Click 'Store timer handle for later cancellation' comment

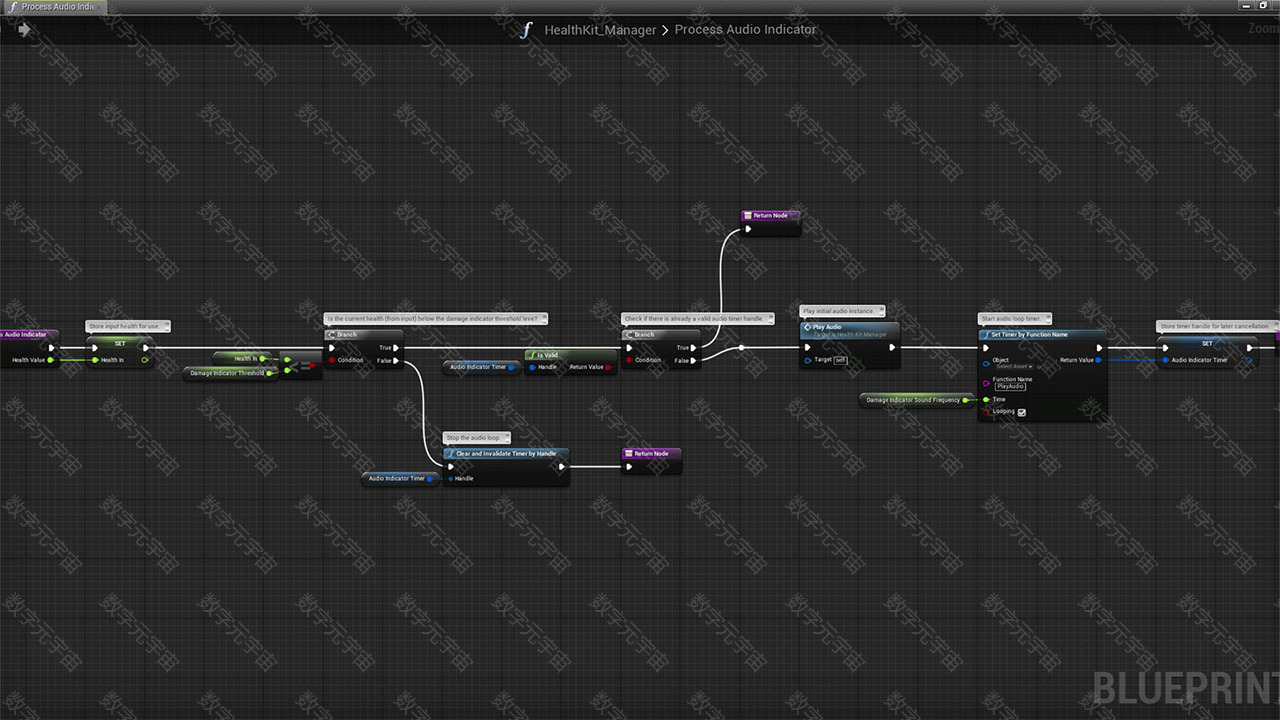coord(1213,326)
